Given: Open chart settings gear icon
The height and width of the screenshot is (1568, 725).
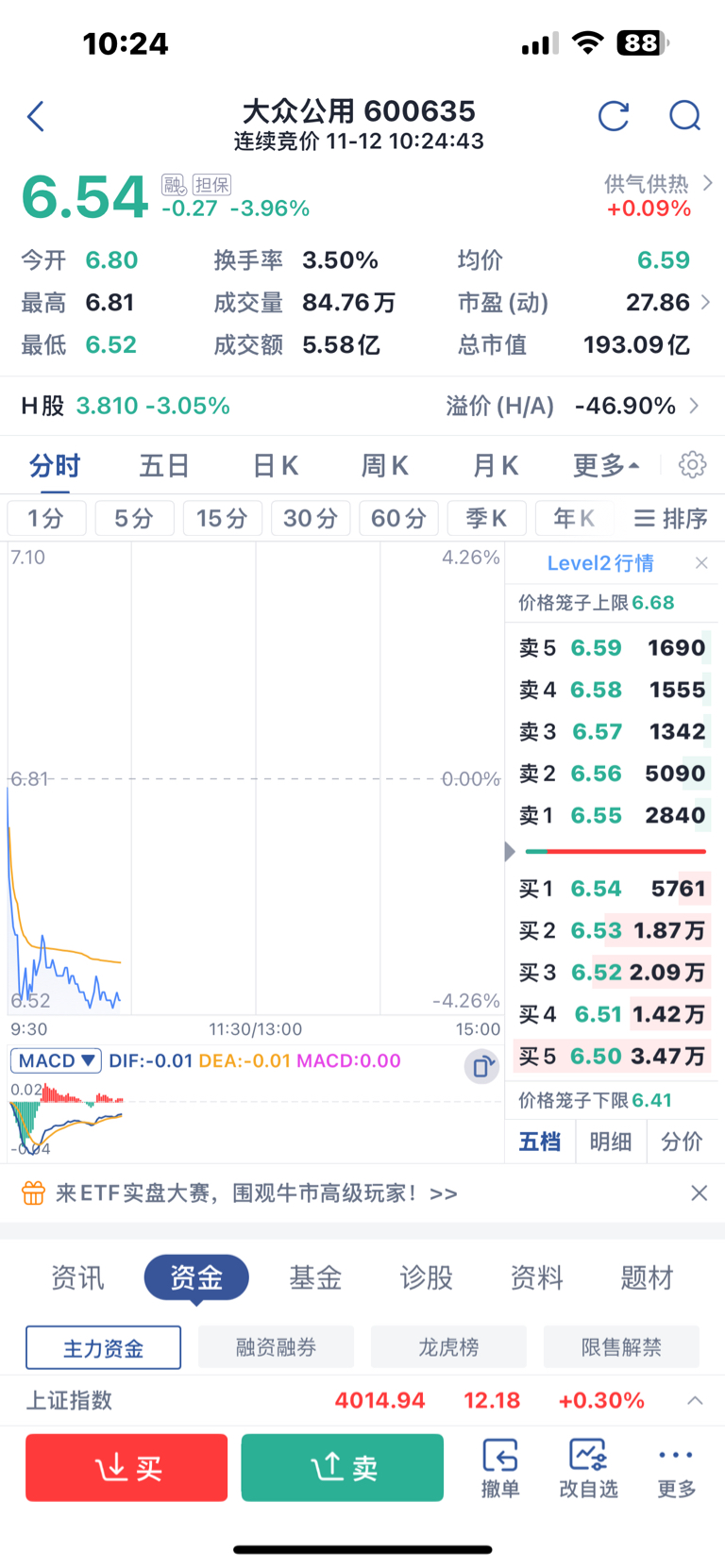Looking at the screenshot, I should [x=692, y=465].
